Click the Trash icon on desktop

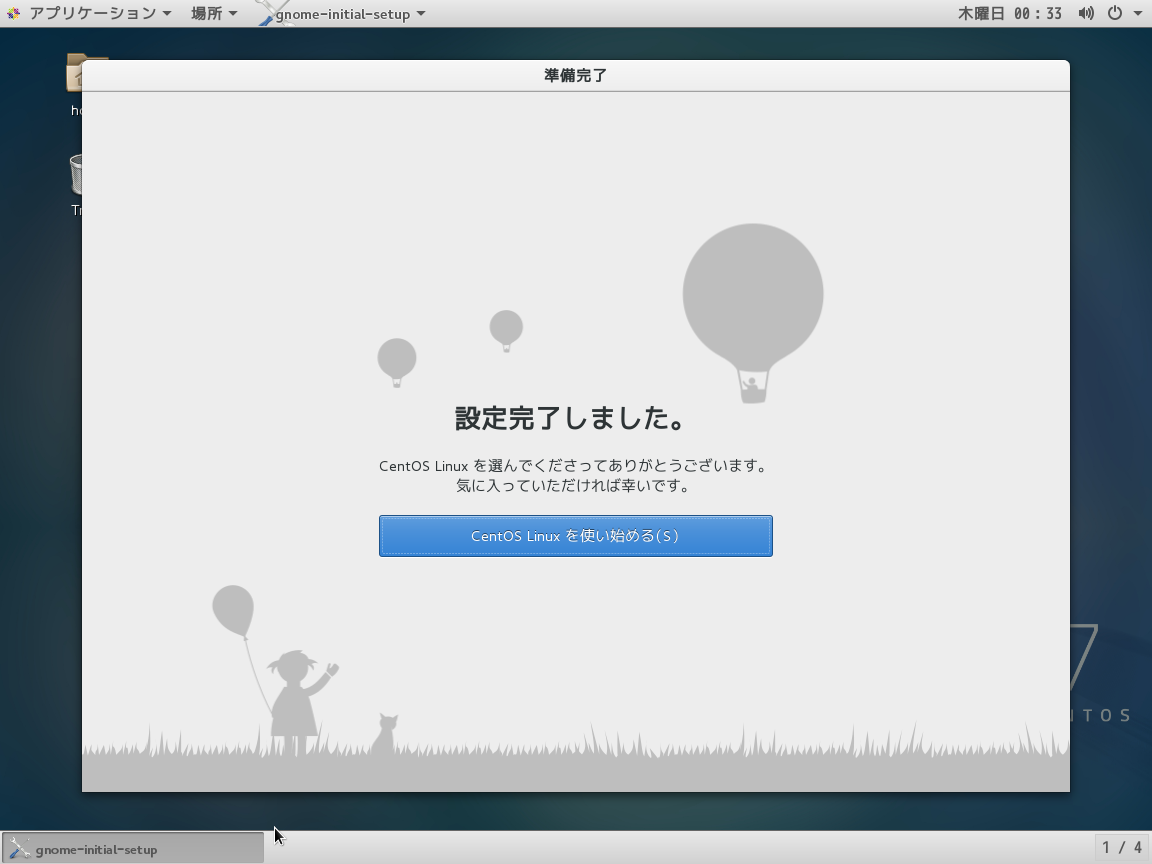coord(76,174)
